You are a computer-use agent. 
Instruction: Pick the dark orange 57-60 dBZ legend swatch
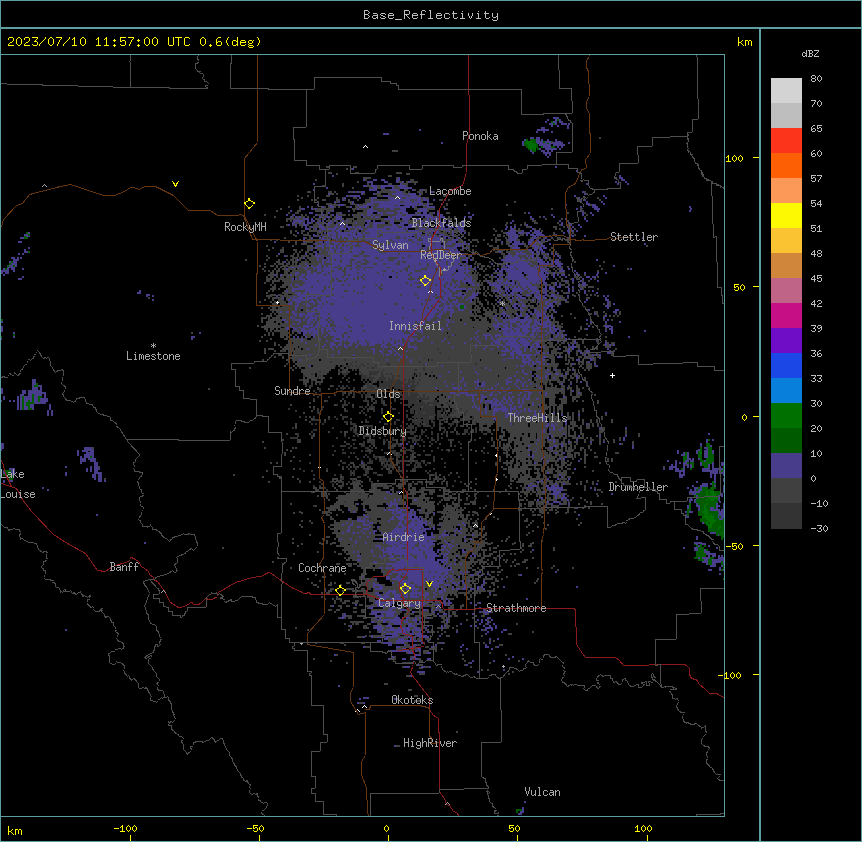[786, 165]
